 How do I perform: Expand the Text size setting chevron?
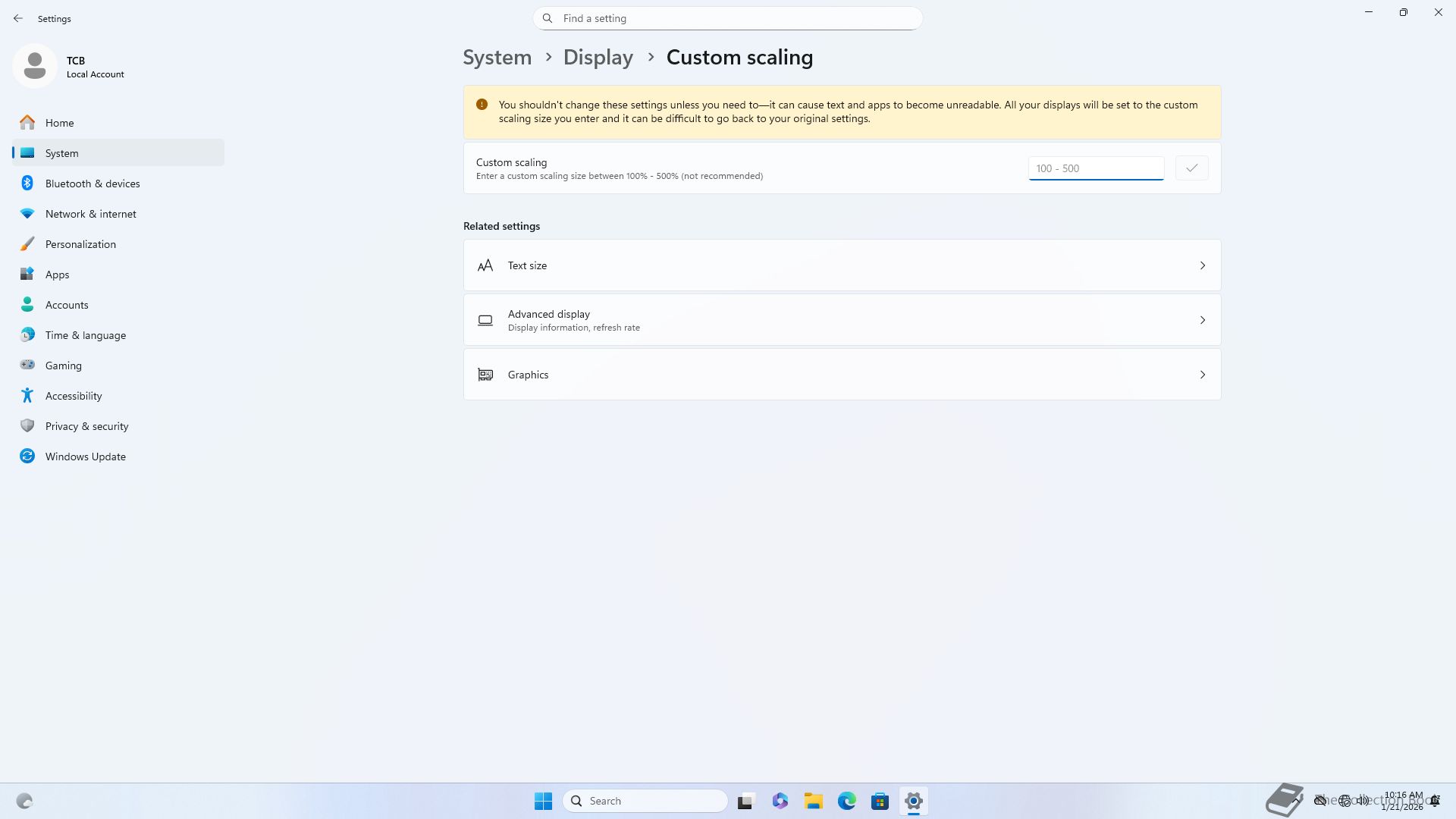[x=1202, y=265]
